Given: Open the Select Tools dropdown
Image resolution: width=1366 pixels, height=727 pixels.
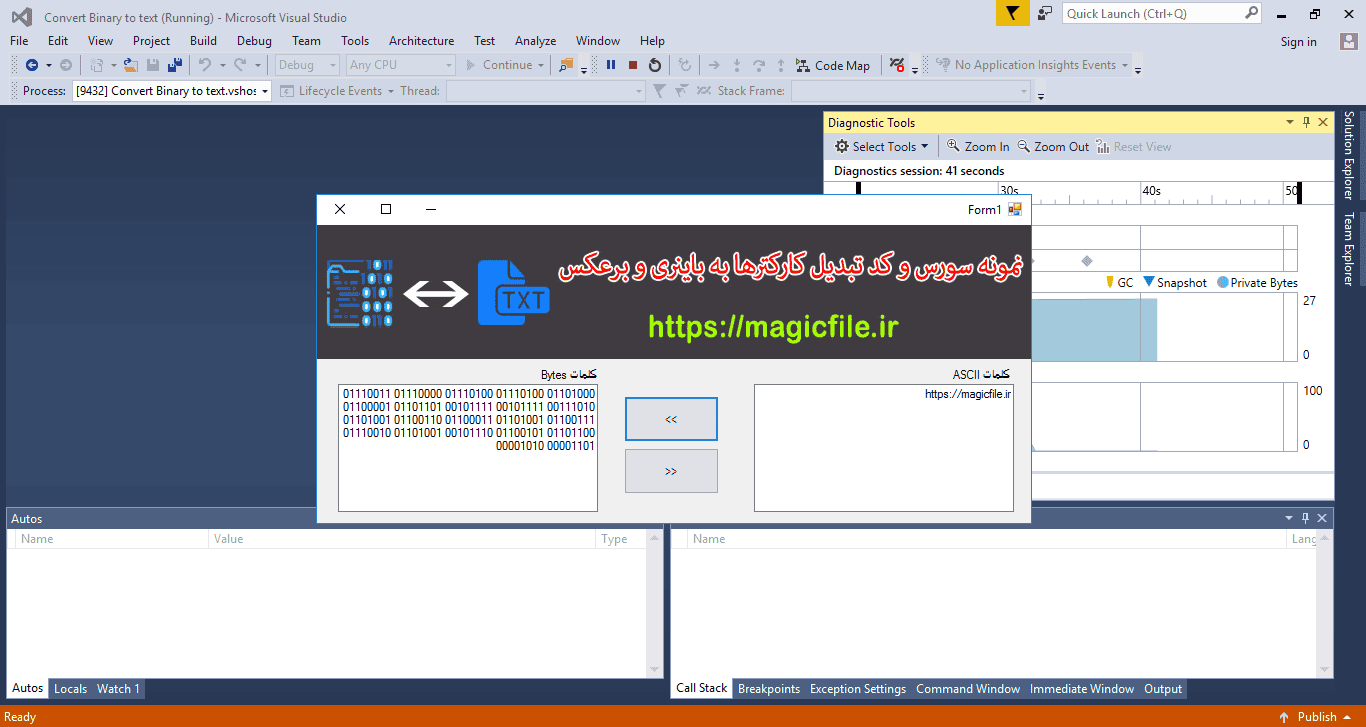Looking at the screenshot, I should 882,146.
